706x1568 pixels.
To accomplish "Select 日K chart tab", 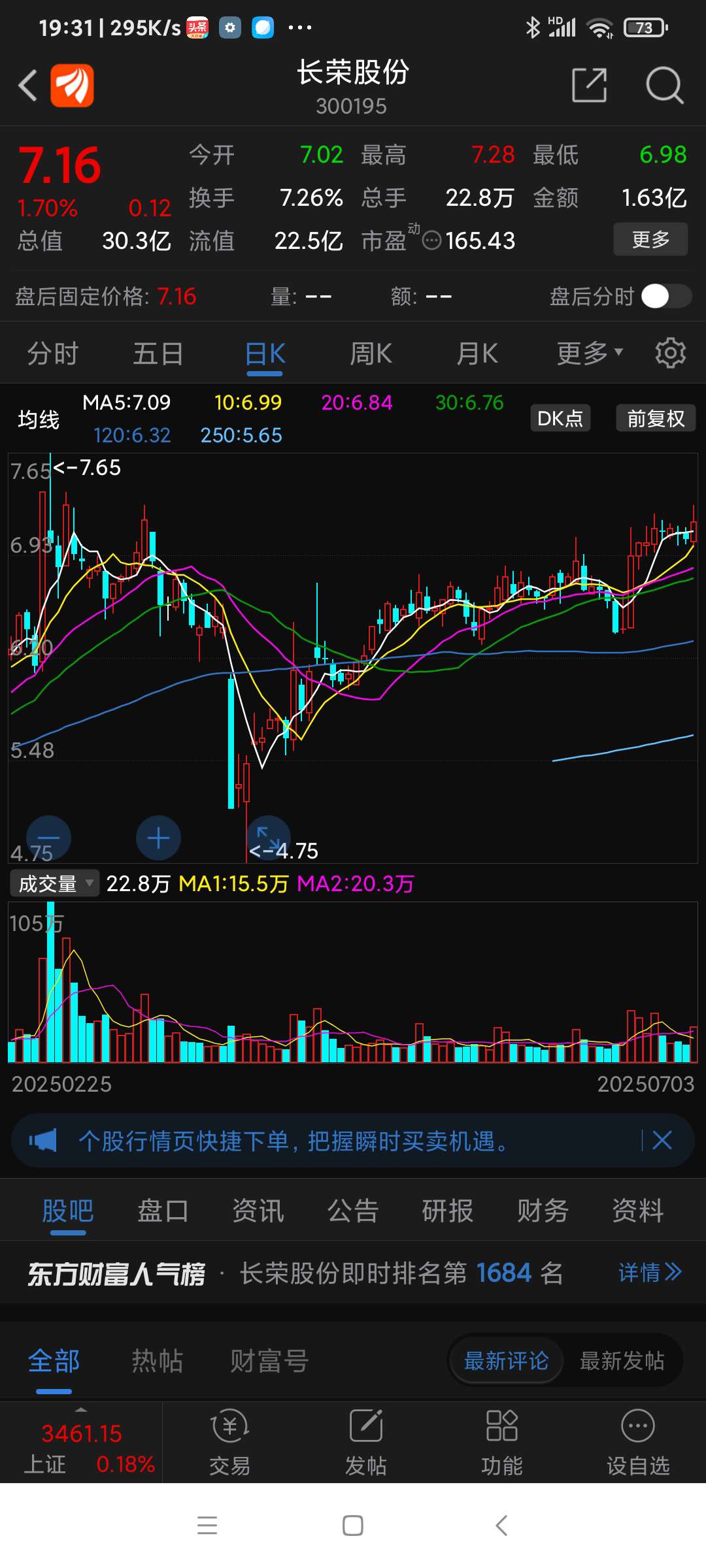I will (x=265, y=353).
